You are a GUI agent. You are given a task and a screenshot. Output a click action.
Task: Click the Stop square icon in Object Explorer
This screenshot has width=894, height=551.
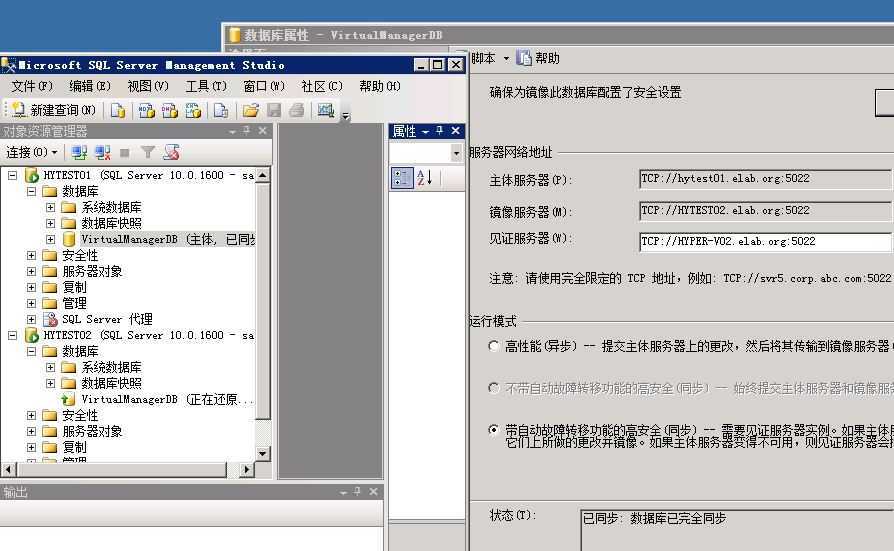124,152
